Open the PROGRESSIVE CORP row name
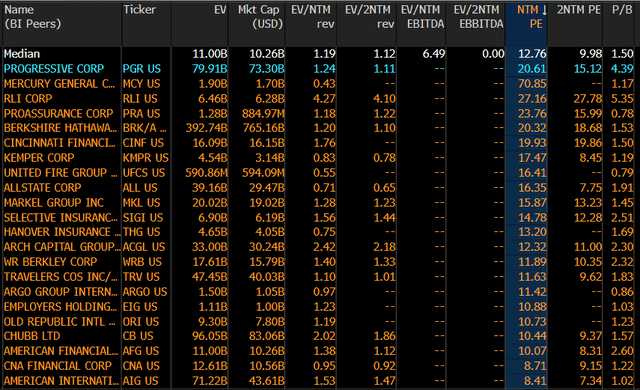Viewport: 640px width, 390px height. 54,69
